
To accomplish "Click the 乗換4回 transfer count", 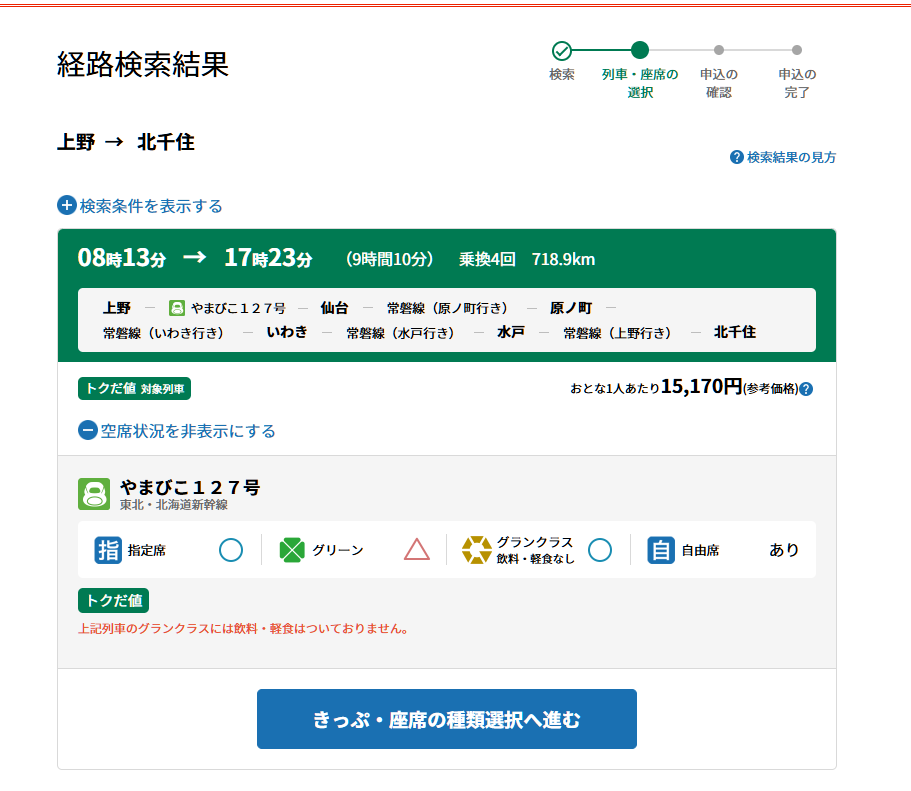I will tap(487, 259).
